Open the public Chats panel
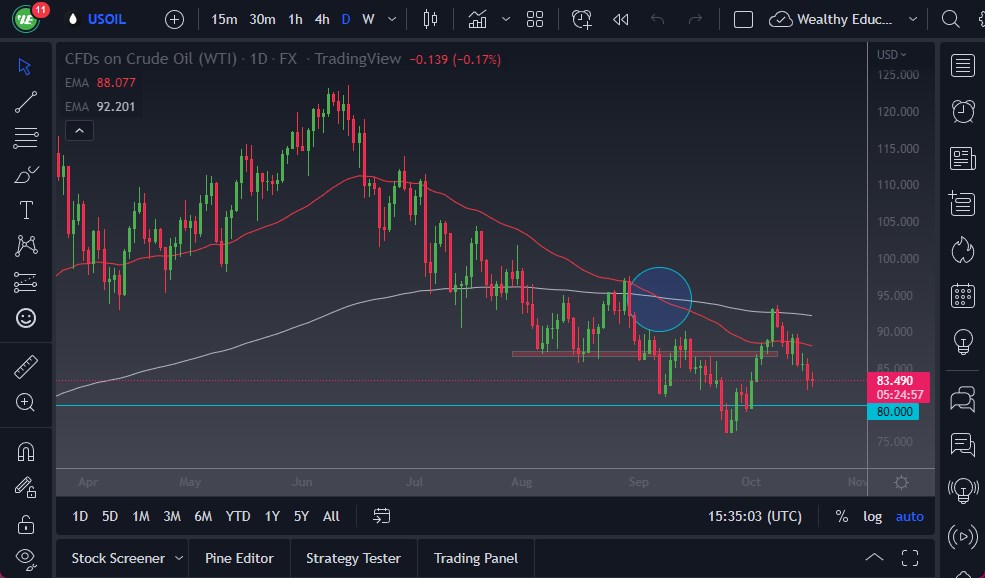Image resolution: width=985 pixels, height=578 pixels. coord(962,398)
